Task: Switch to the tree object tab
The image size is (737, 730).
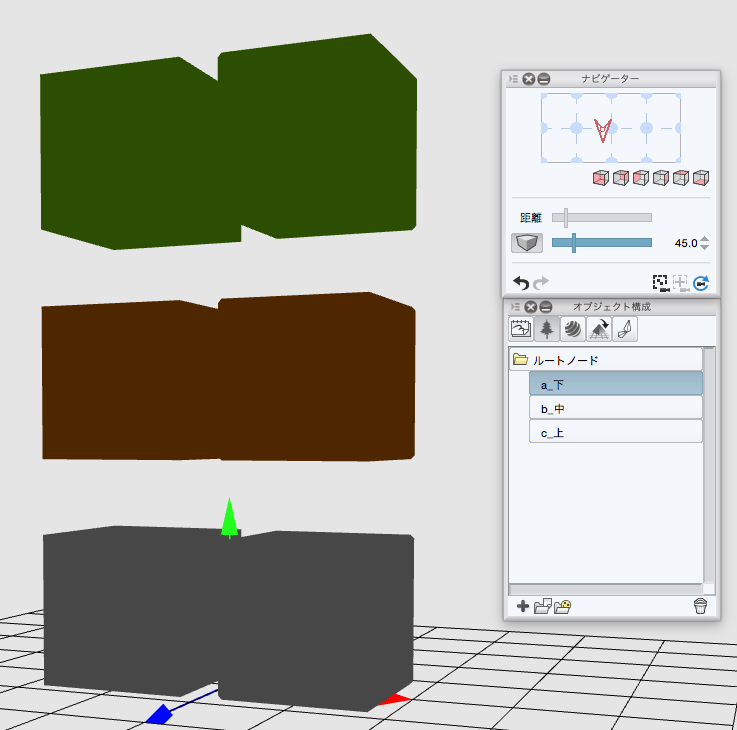Action: coord(547,328)
